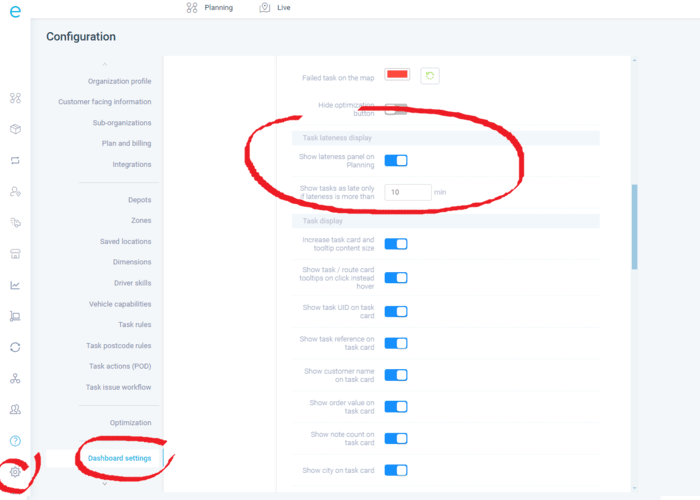700x500 pixels.
Task: Go to Task actions (POD)
Action: click(x=120, y=366)
